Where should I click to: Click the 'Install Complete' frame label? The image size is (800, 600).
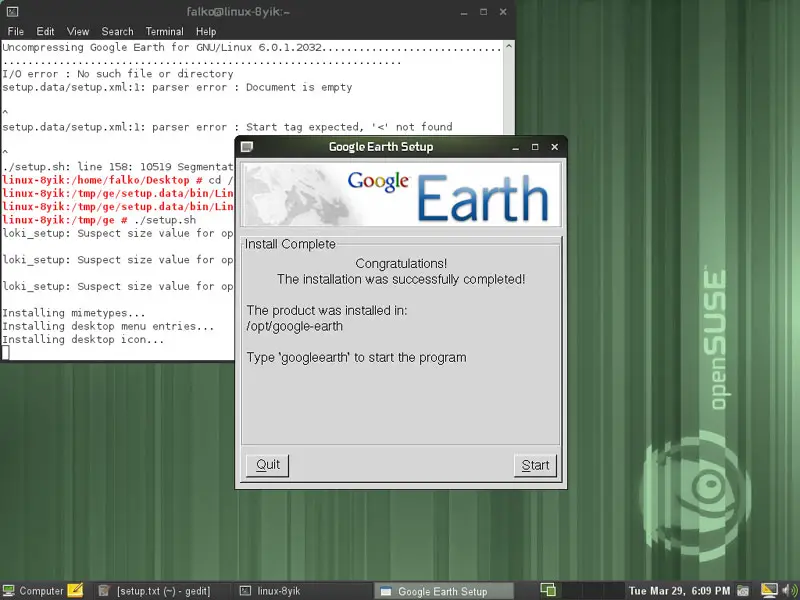290,244
